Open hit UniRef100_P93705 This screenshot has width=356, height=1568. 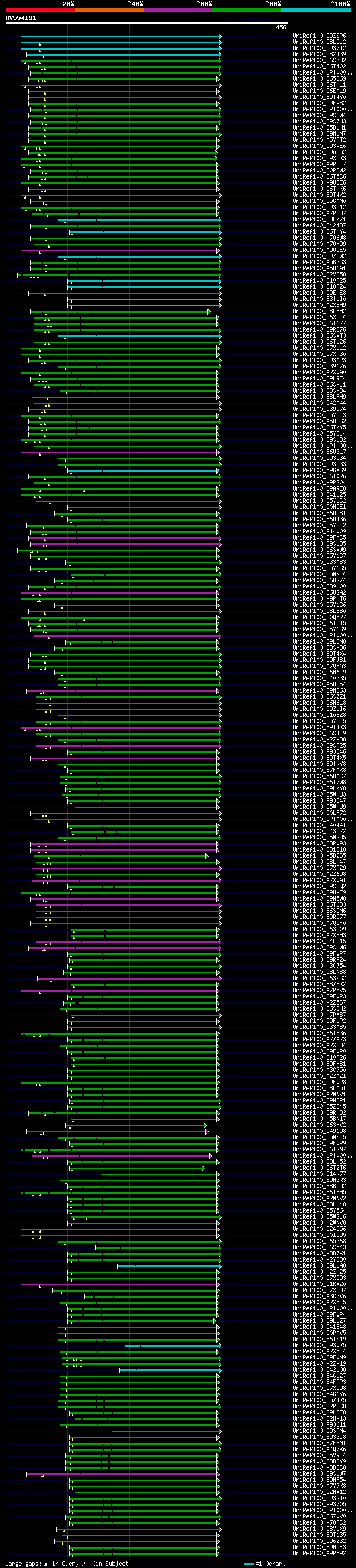coord(319,1505)
